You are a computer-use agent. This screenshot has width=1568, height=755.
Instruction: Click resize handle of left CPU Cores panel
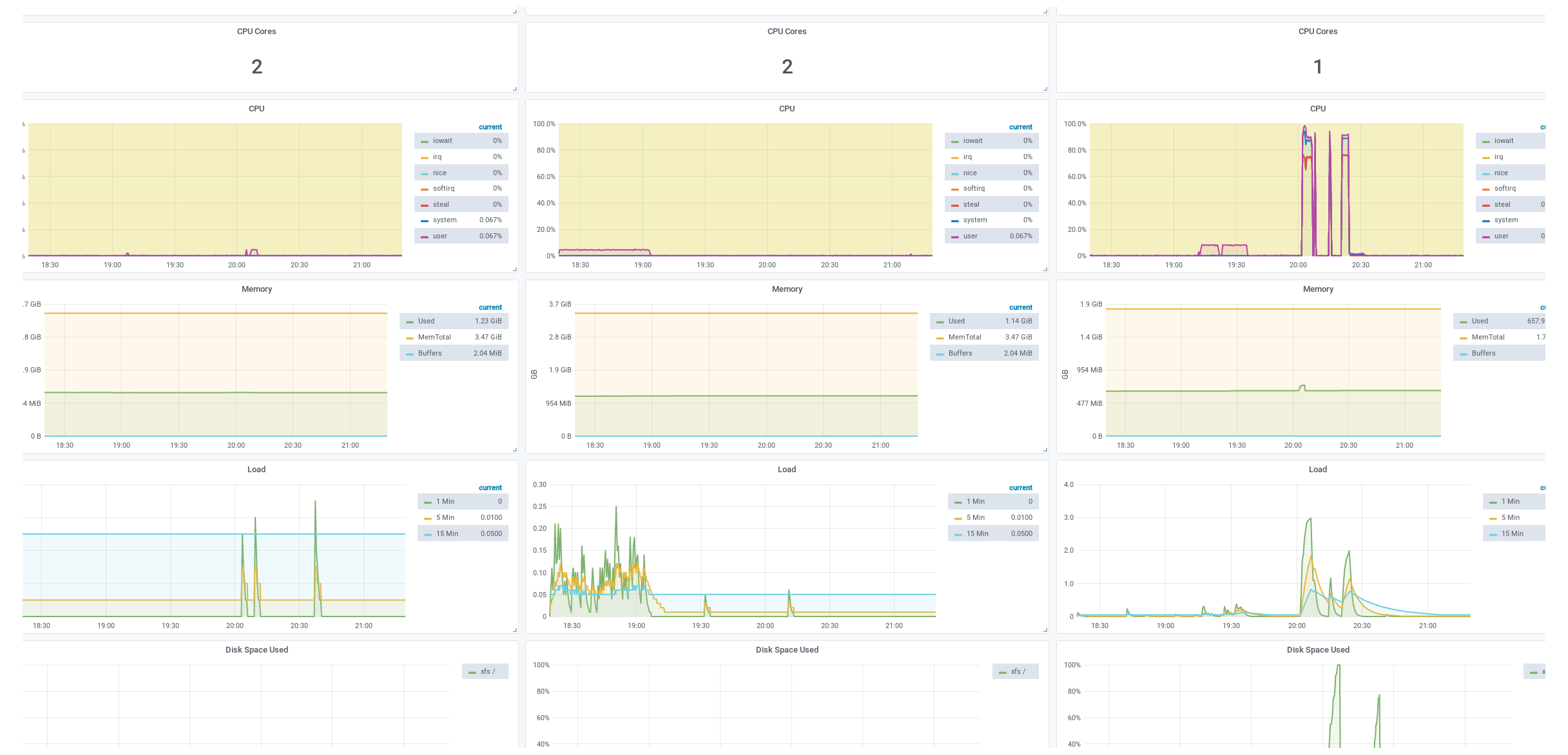pos(515,89)
